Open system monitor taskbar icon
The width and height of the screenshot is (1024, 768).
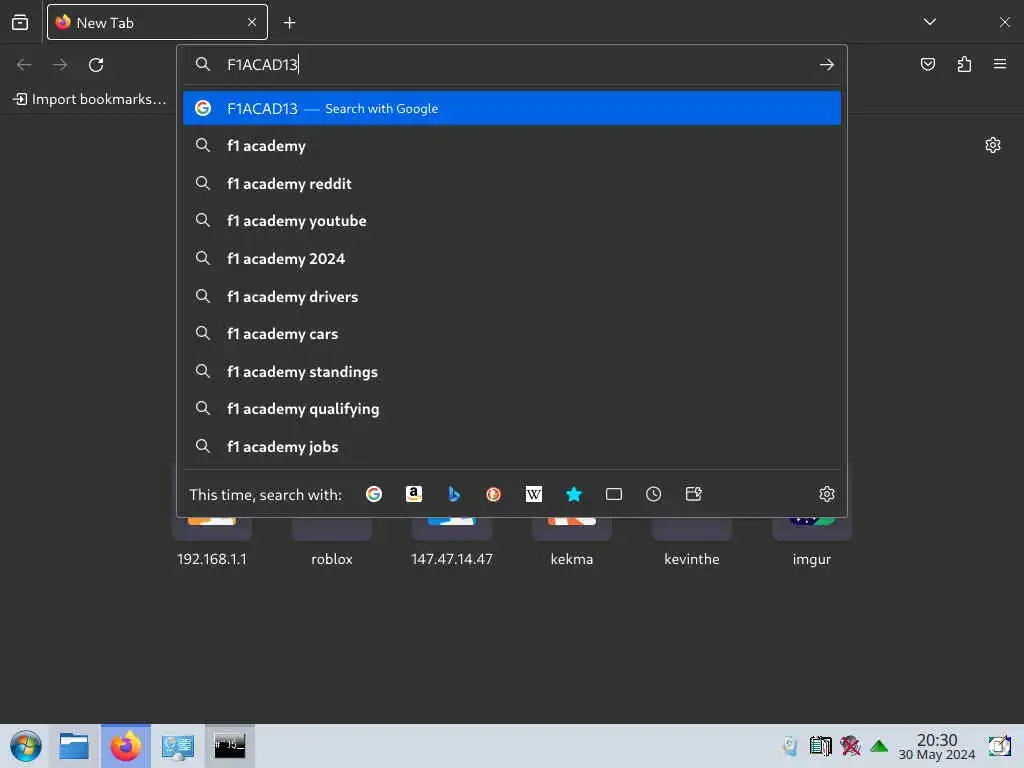(x=178, y=746)
